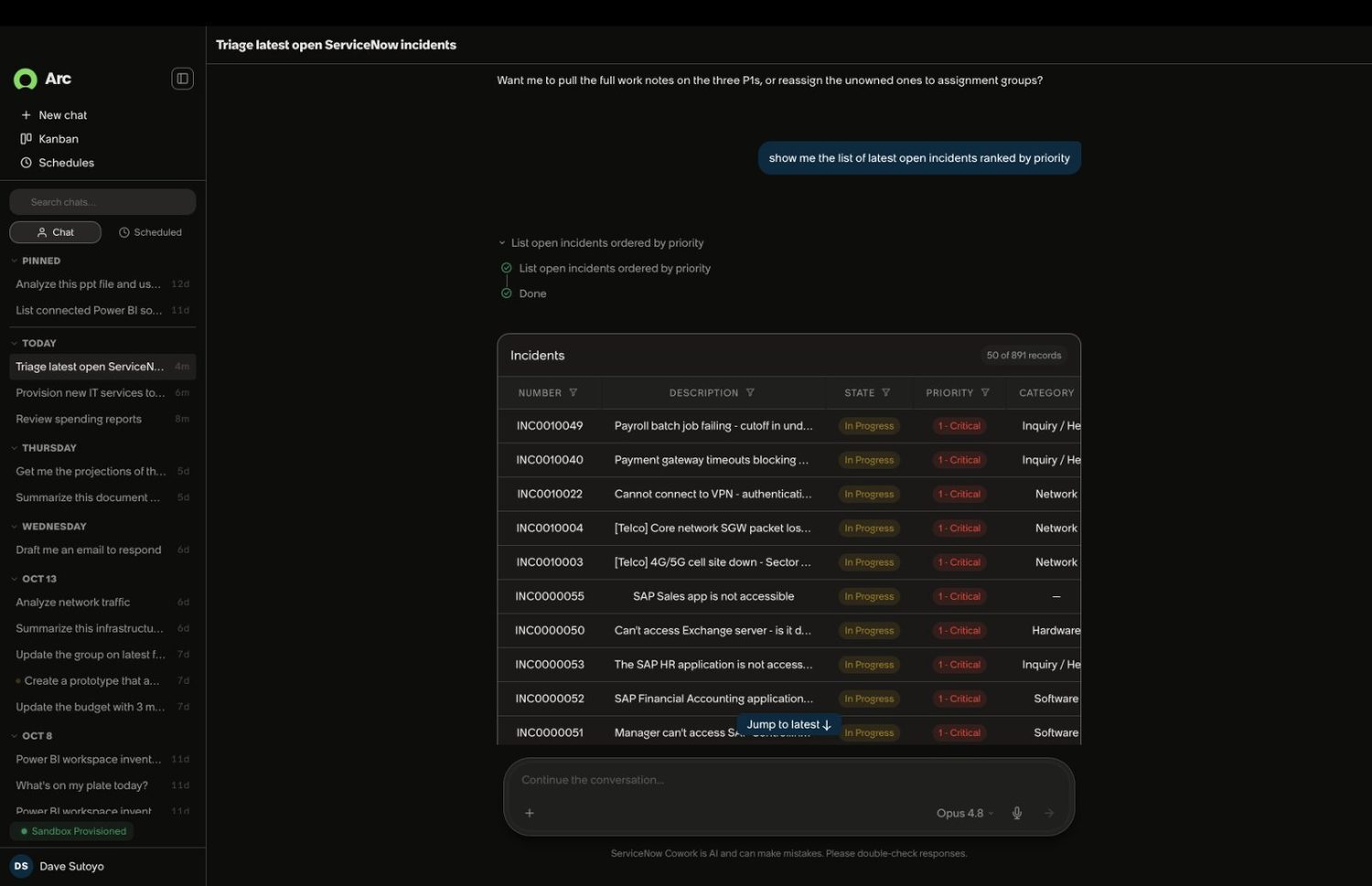Focus the Search chats field
The width and height of the screenshot is (1372, 886).
(x=102, y=202)
